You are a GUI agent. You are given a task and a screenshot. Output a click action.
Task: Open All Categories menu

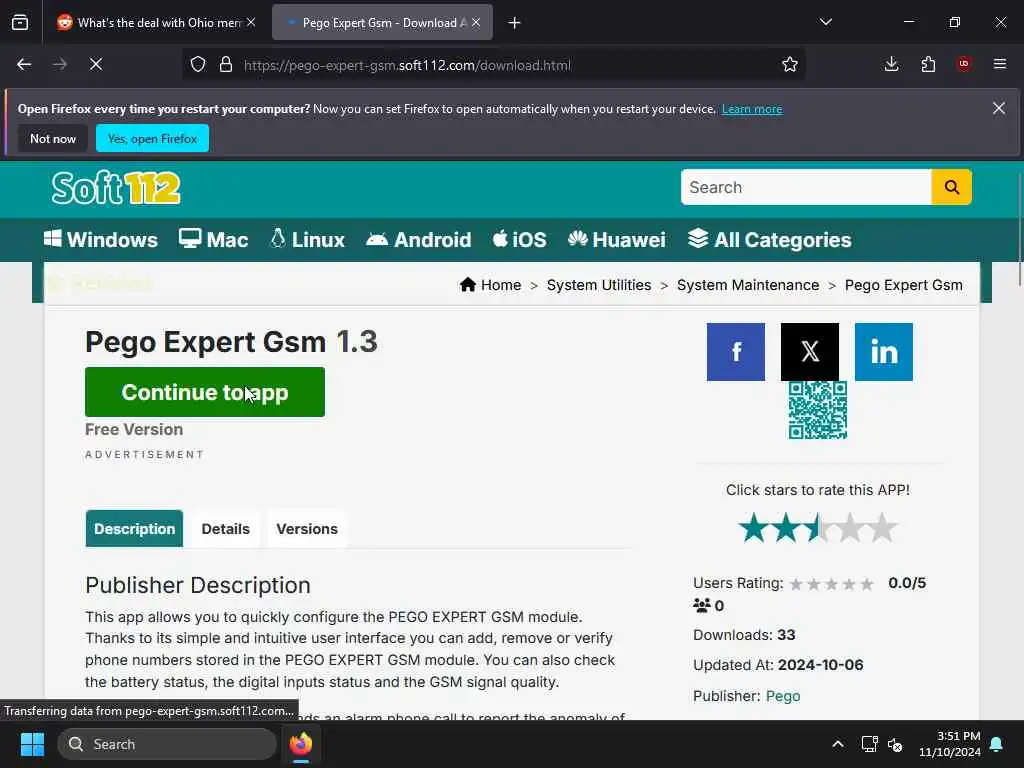click(x=769, y=240)
